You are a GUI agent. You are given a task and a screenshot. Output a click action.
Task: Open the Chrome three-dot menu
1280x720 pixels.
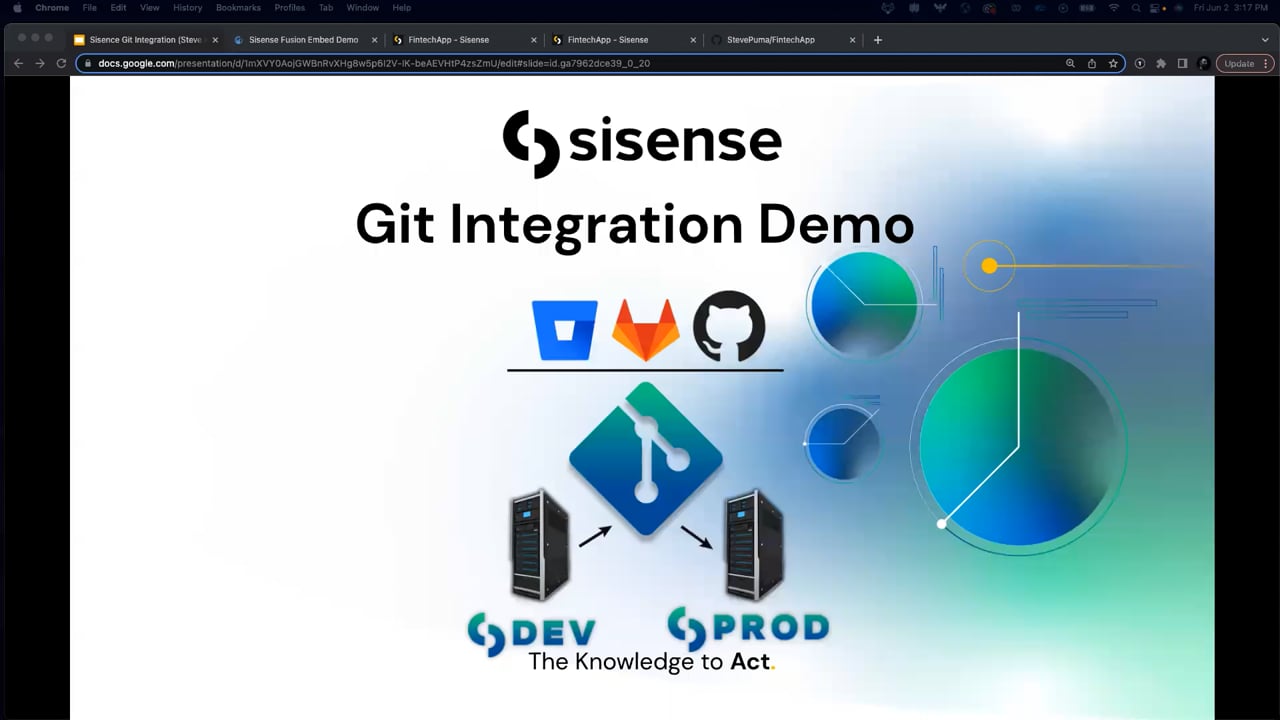(1267, 63)
